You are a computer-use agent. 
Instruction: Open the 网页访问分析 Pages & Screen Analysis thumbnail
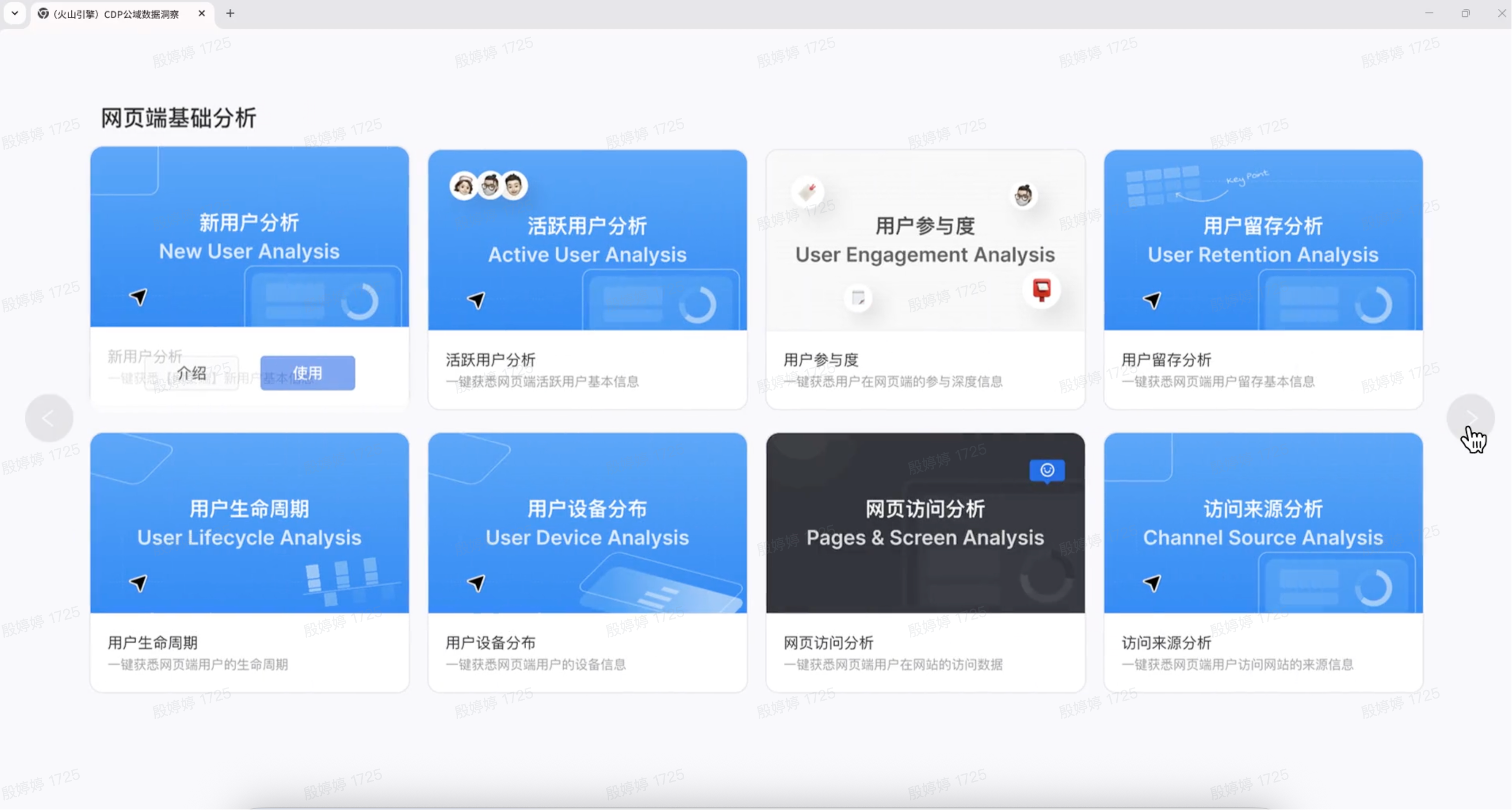pyautogui.click(x=926, y=523)
